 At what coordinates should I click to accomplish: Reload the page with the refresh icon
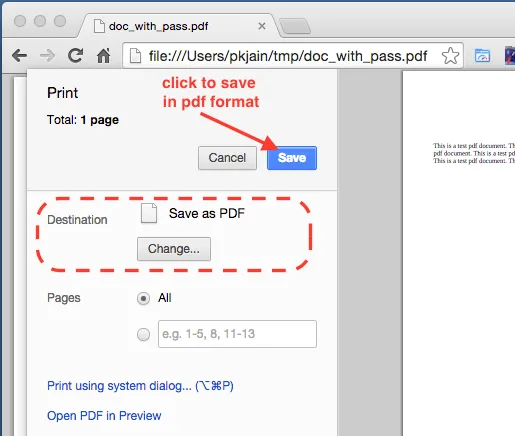[75, 55]
